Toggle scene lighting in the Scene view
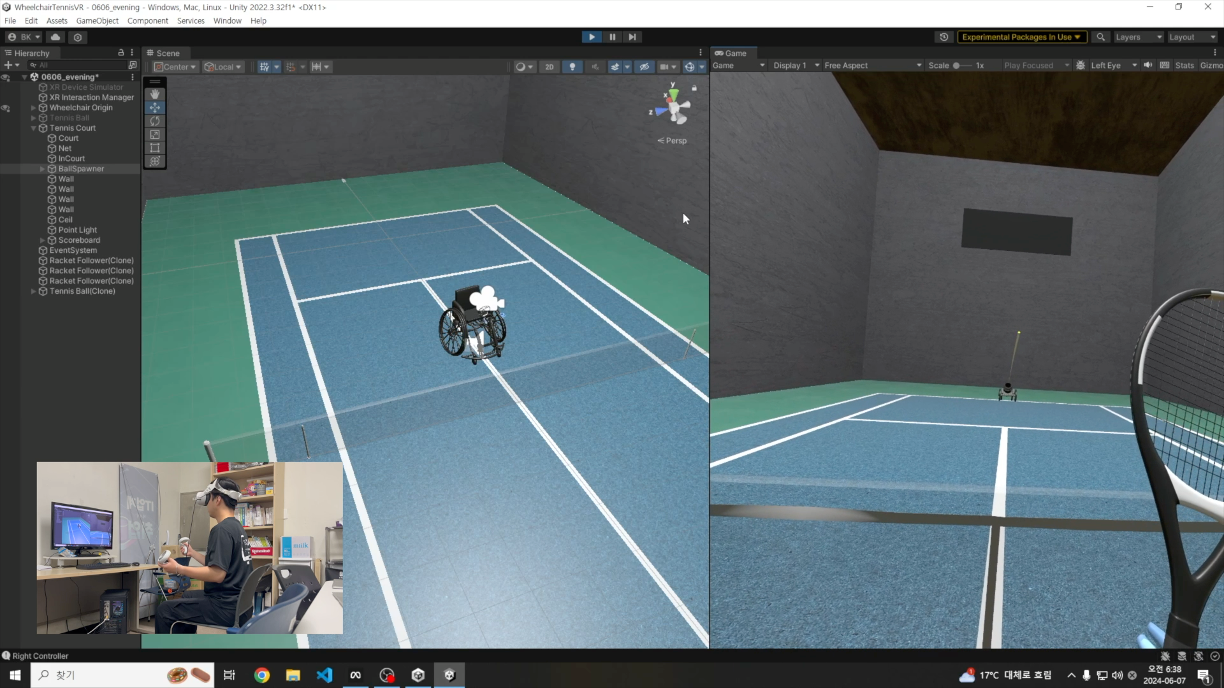Image resolution: width=1224 pixels, height=688 pixels. coord(571,66)
